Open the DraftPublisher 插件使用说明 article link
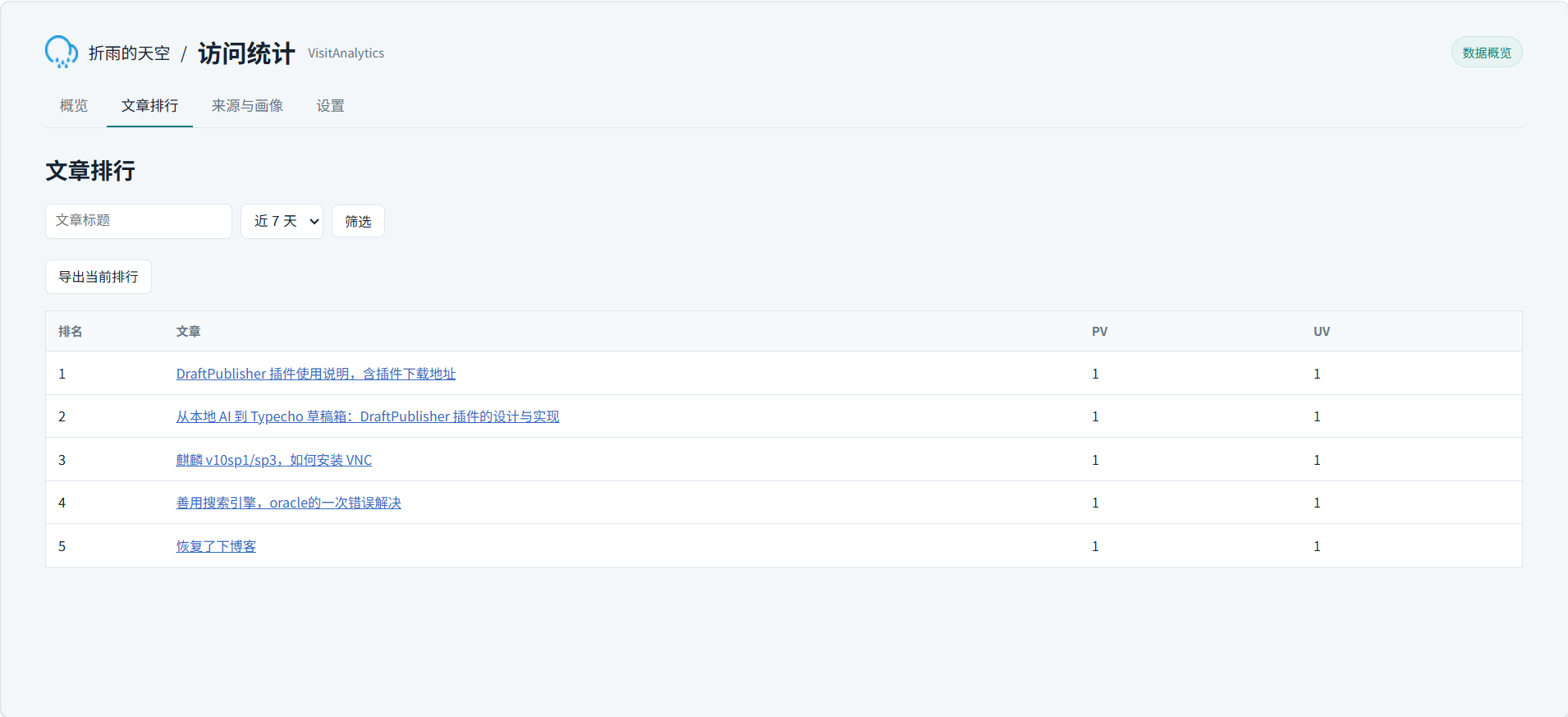The image size is (1568, 717). click(x=316, y=374)
